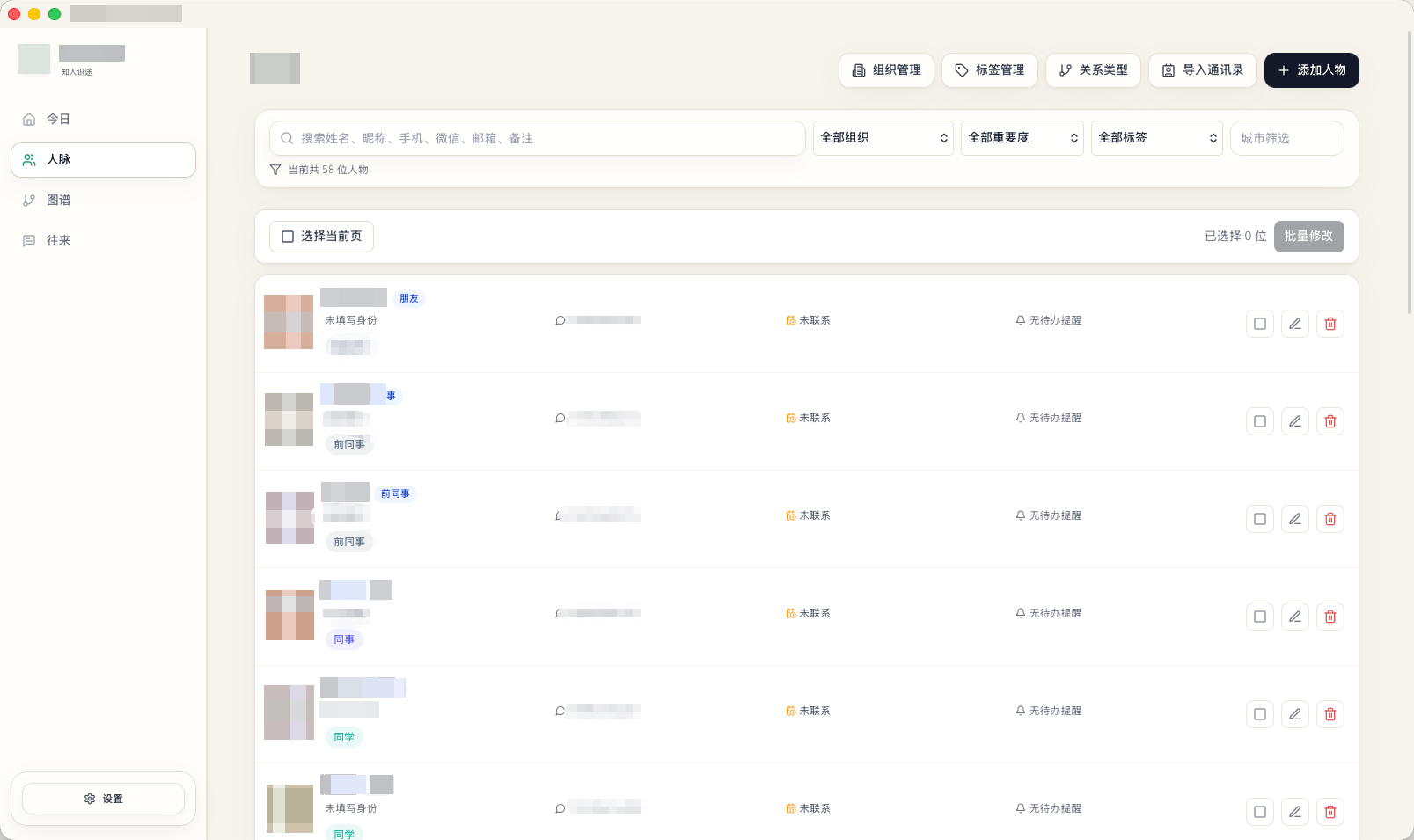Viewport: 1414px width, 840px height.
Task: Click 添加人物 button
Action: click(1312, 70)
